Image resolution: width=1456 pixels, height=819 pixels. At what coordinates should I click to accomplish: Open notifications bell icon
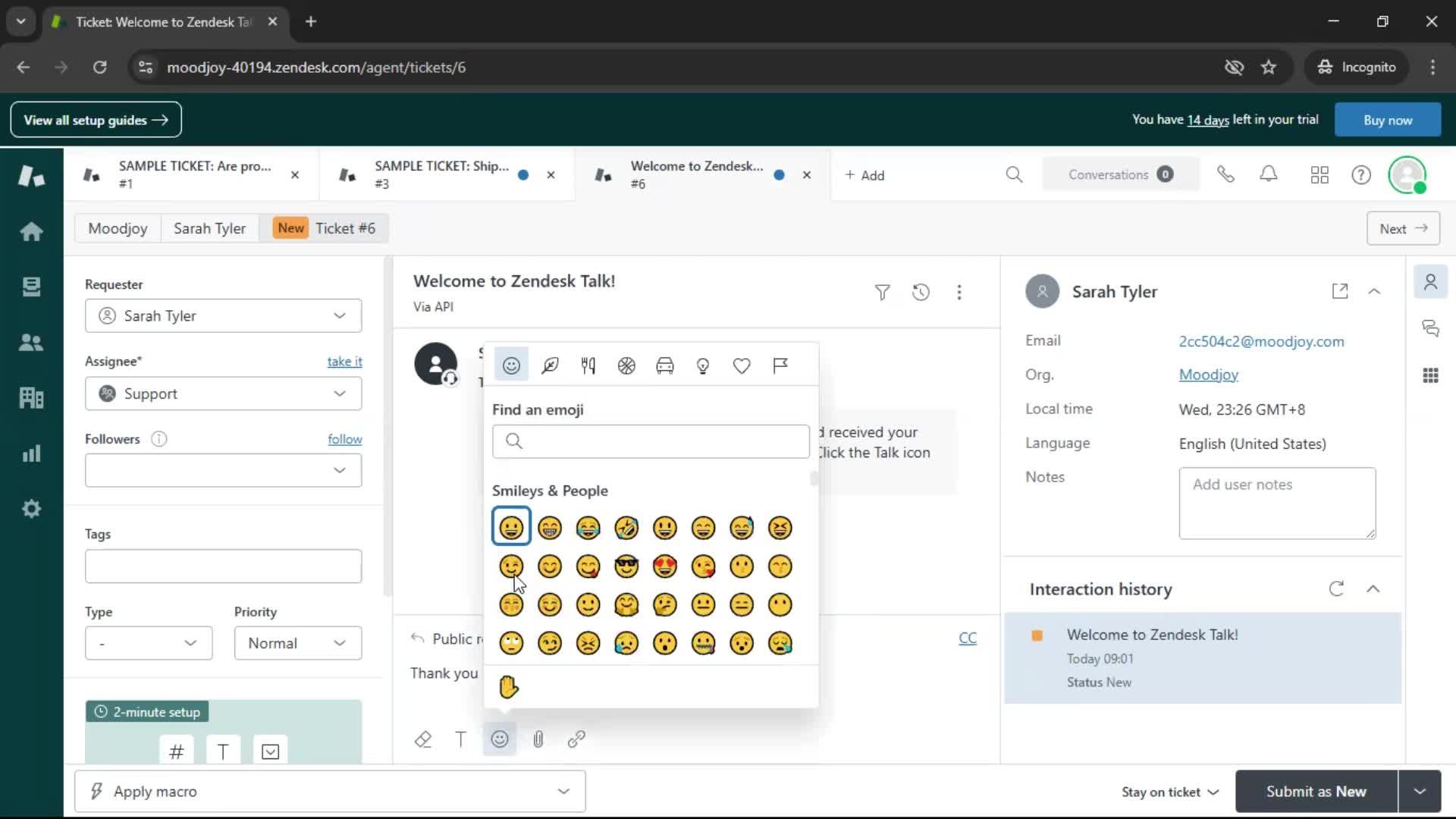(x=1269, y=175)
